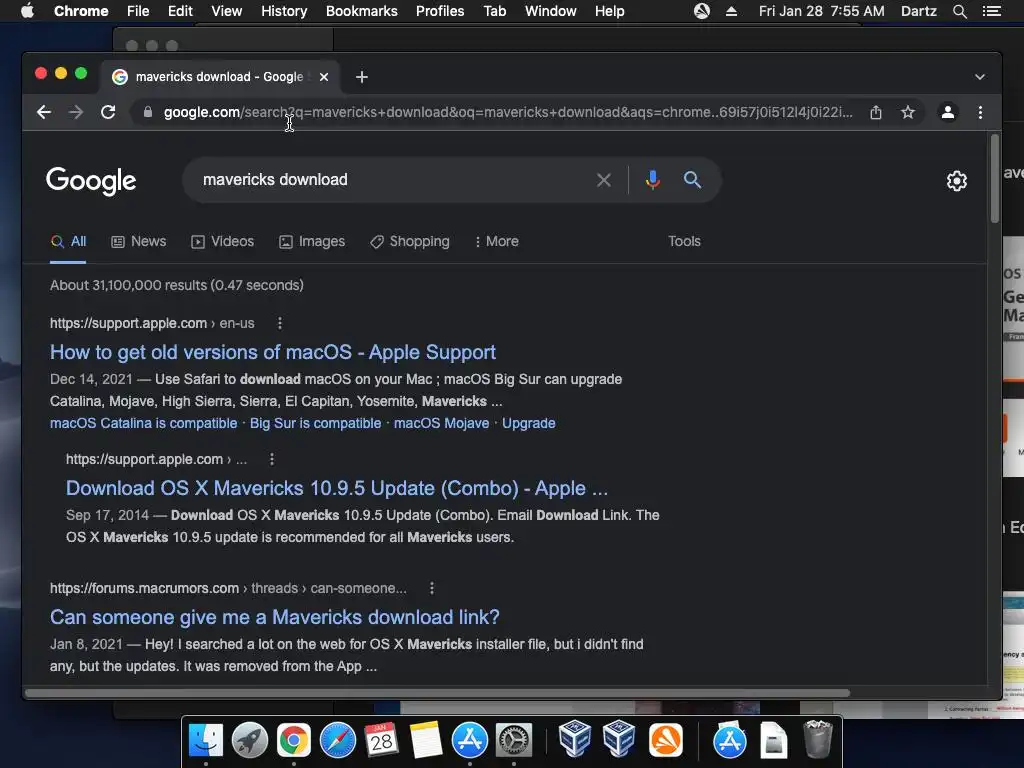Open Can someone give me a Mavericks download link

275,617
